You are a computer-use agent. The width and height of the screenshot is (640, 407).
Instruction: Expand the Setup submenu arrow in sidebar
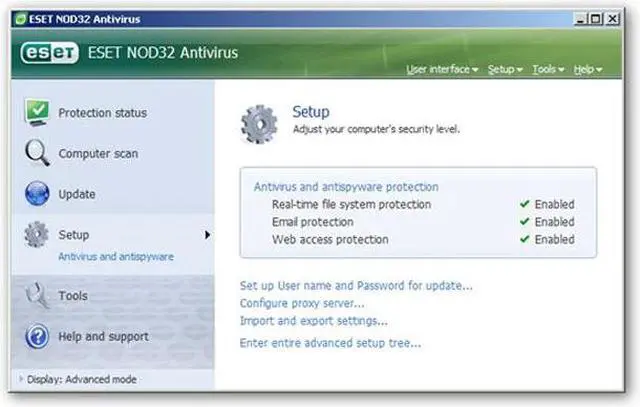[x=208, y=235]
